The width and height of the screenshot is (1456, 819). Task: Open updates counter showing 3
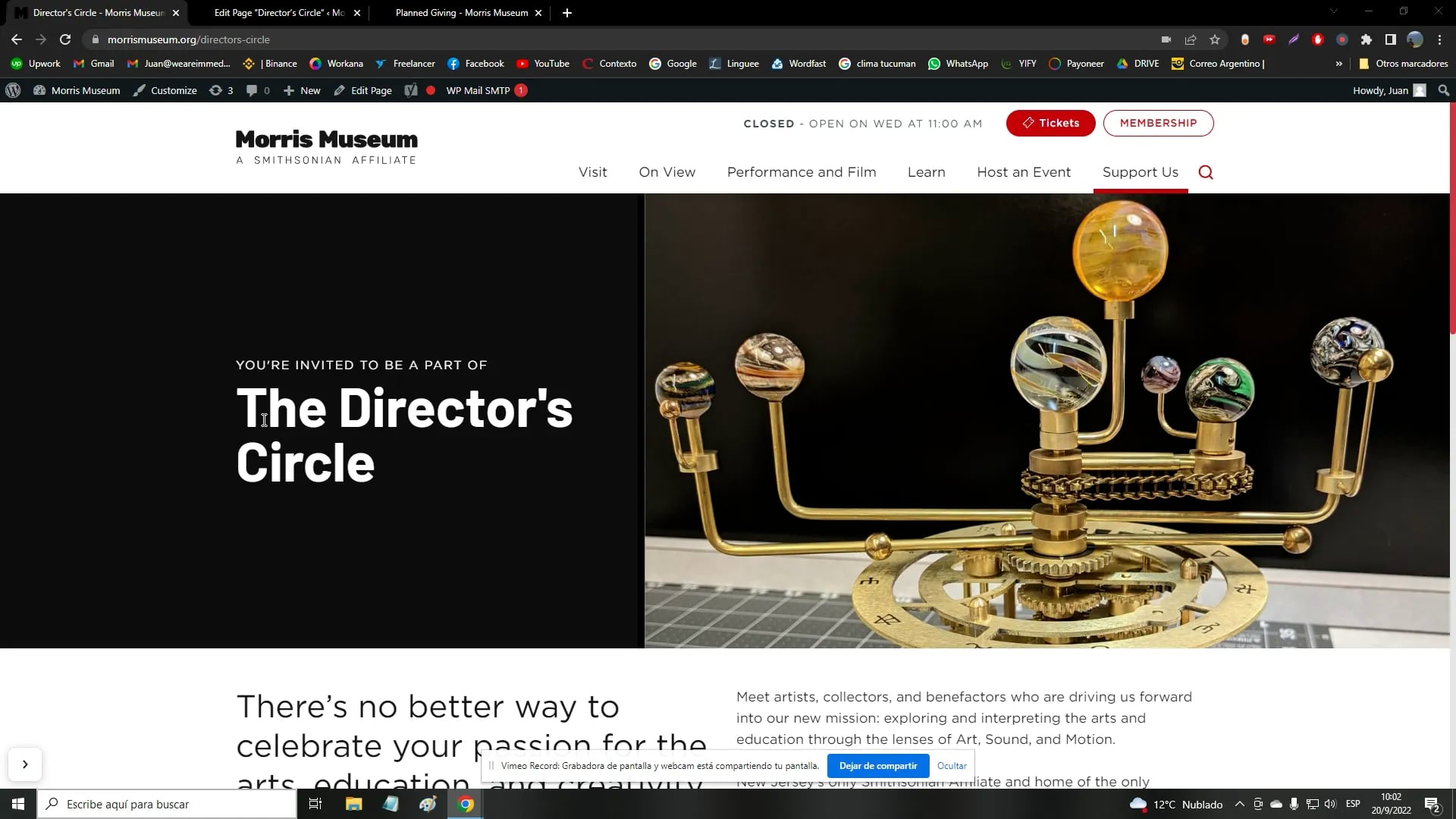[221, 90]
